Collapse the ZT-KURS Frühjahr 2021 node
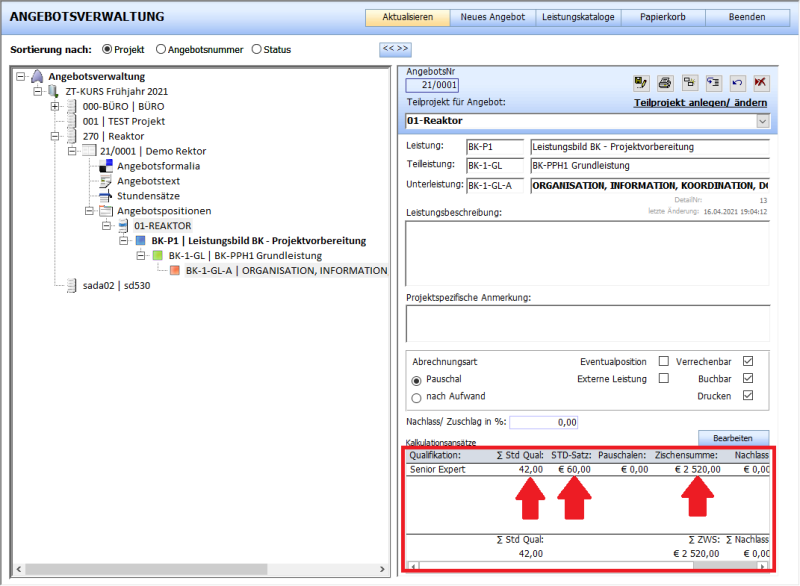800x586 pixels. click(37, 91)
